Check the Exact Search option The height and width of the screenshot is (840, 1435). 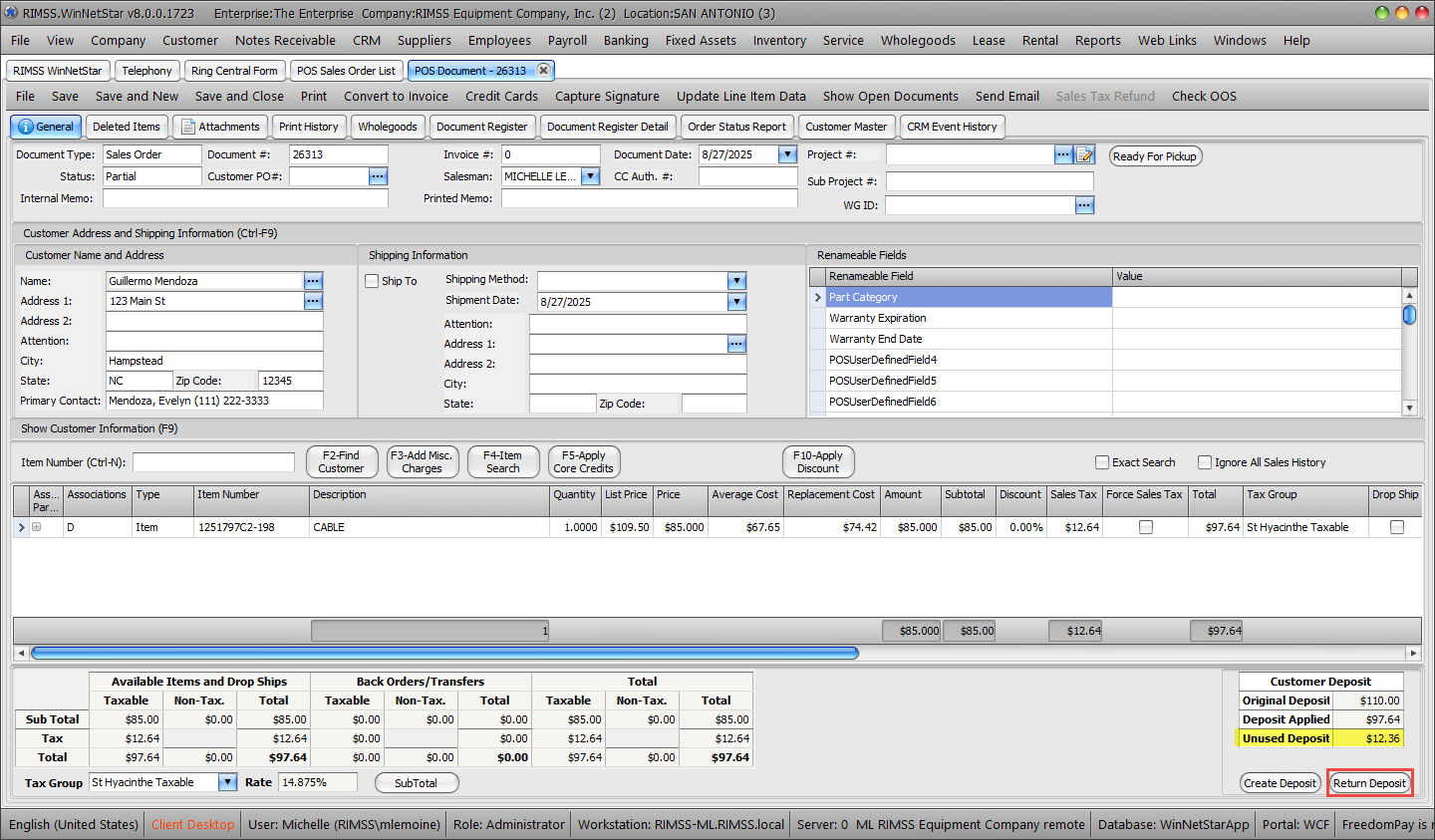[x=1102, y=462]
